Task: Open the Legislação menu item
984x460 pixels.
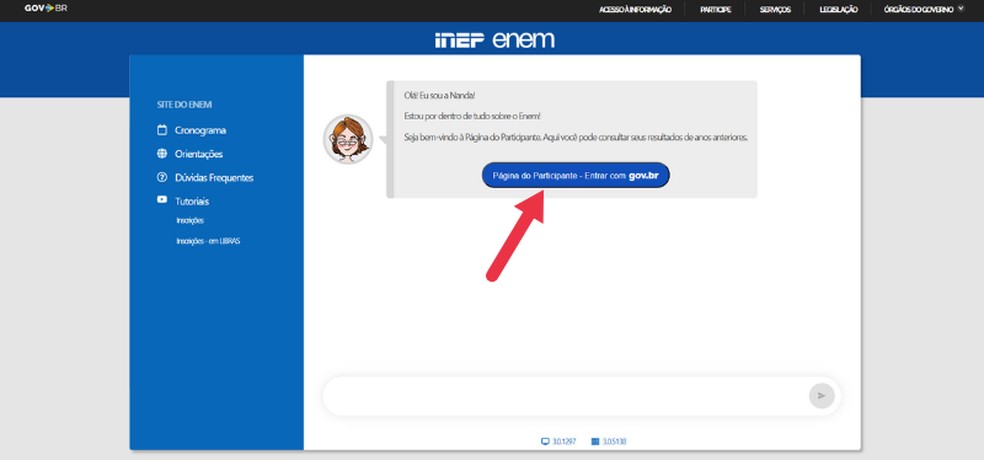Action: pyautogui.click(x=838, y=9)
